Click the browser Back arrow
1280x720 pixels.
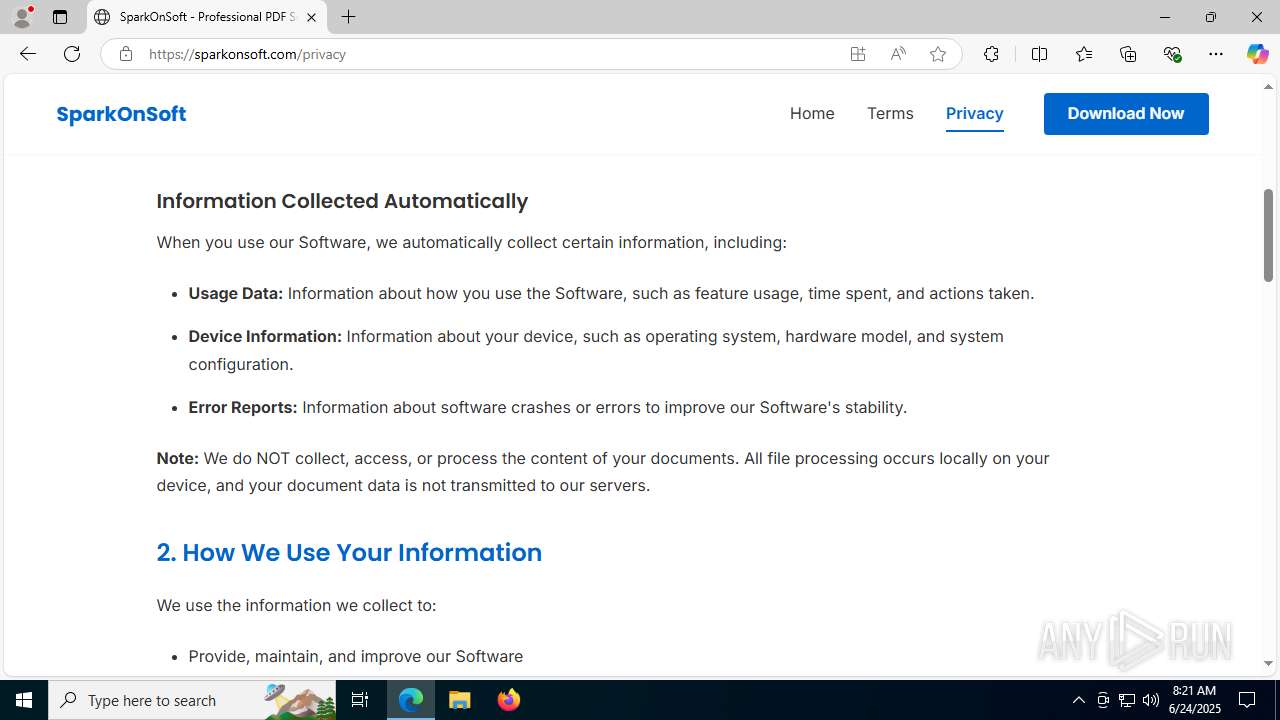click(x=27, y=54)
